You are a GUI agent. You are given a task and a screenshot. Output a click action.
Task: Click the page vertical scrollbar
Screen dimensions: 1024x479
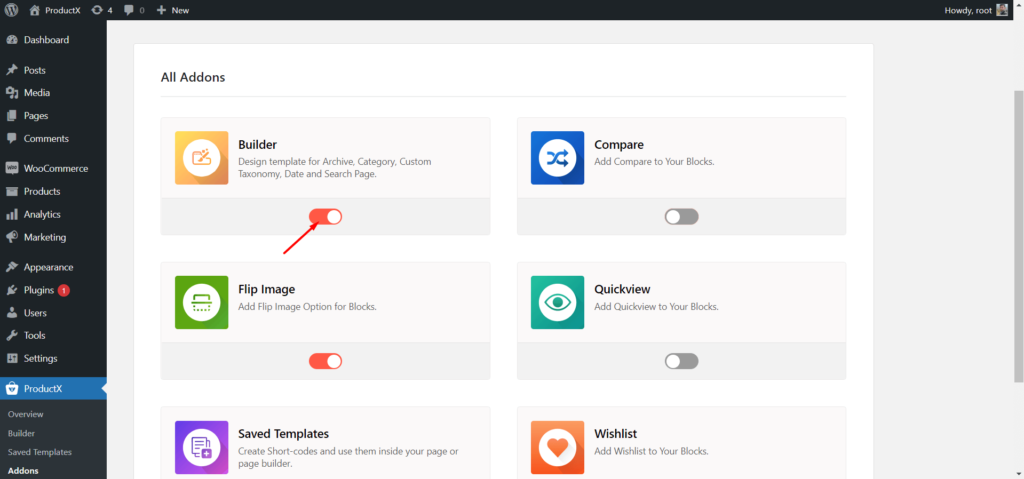1018,235
